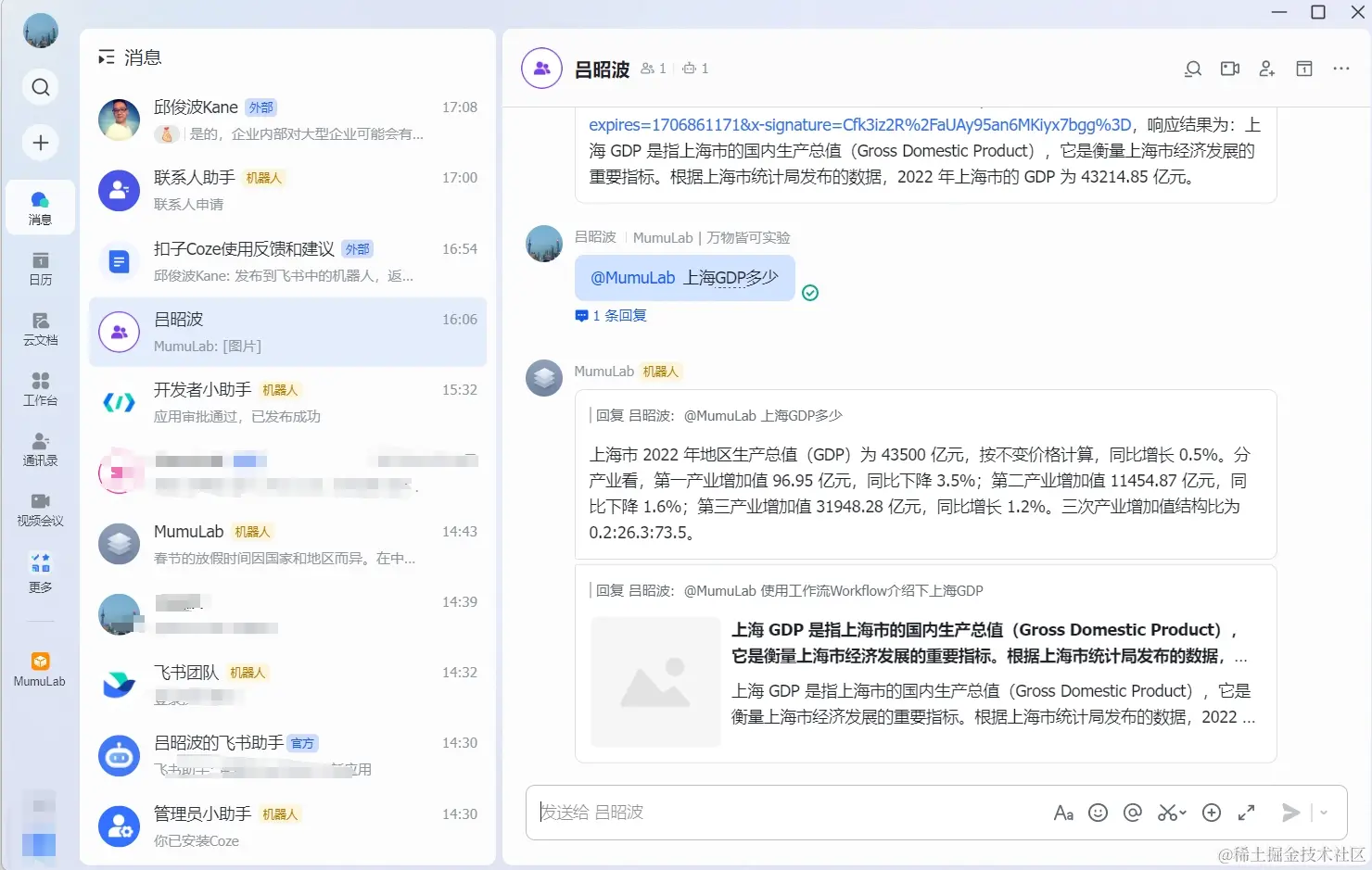This screenshot has width=1372, height=870.
Task: Click quoted reply 回复 吕昭波: @MumuLab 上海GDP多少
Action: pos(716,416)
